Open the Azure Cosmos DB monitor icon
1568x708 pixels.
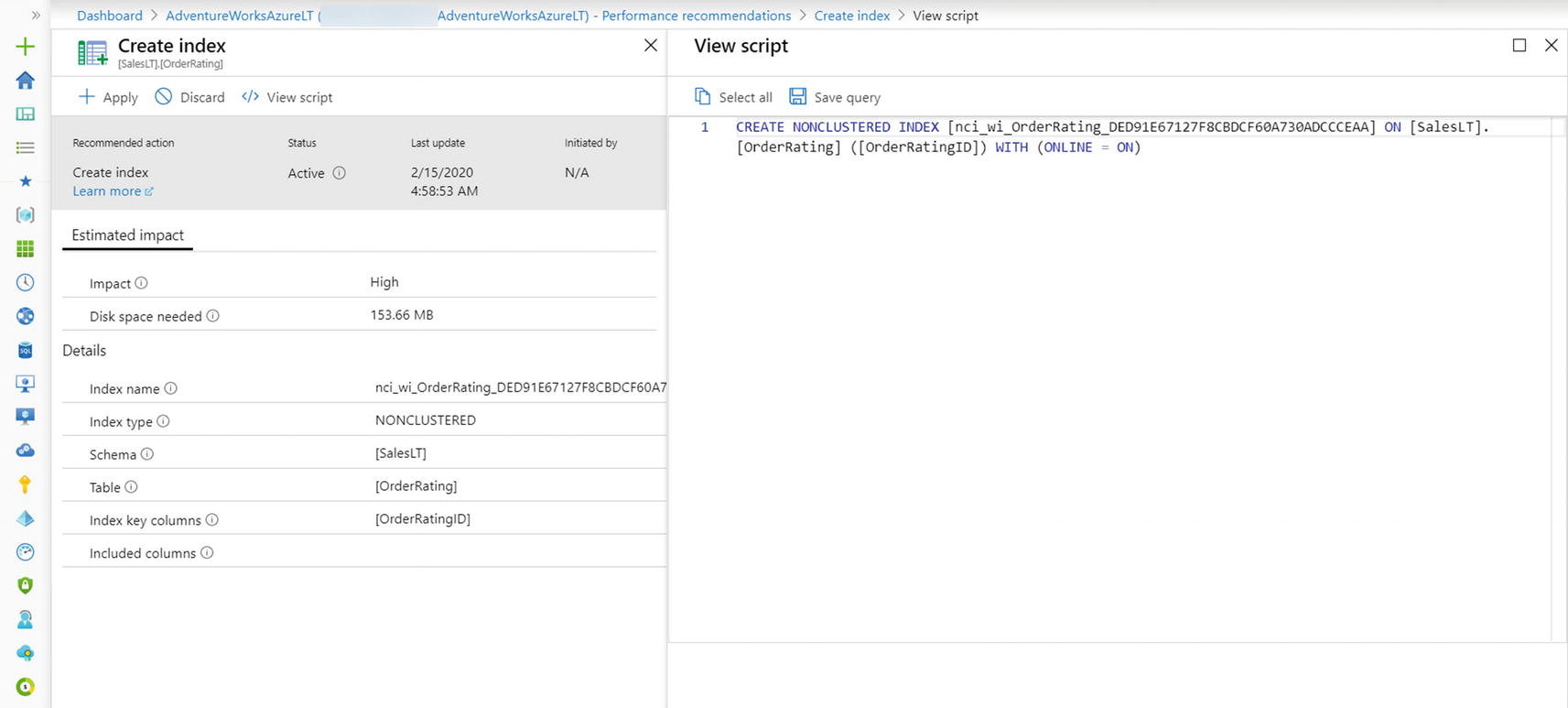[x=26, y=383]
